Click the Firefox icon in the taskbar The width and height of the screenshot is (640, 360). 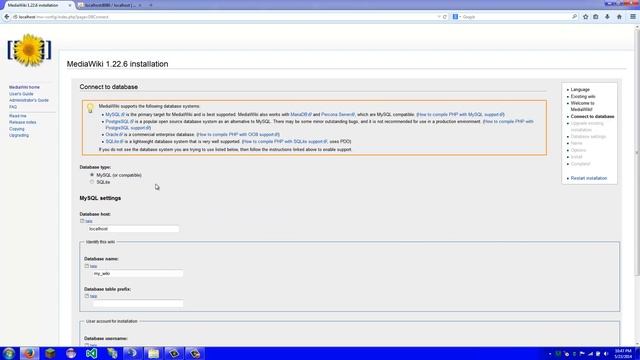point(29,353)
